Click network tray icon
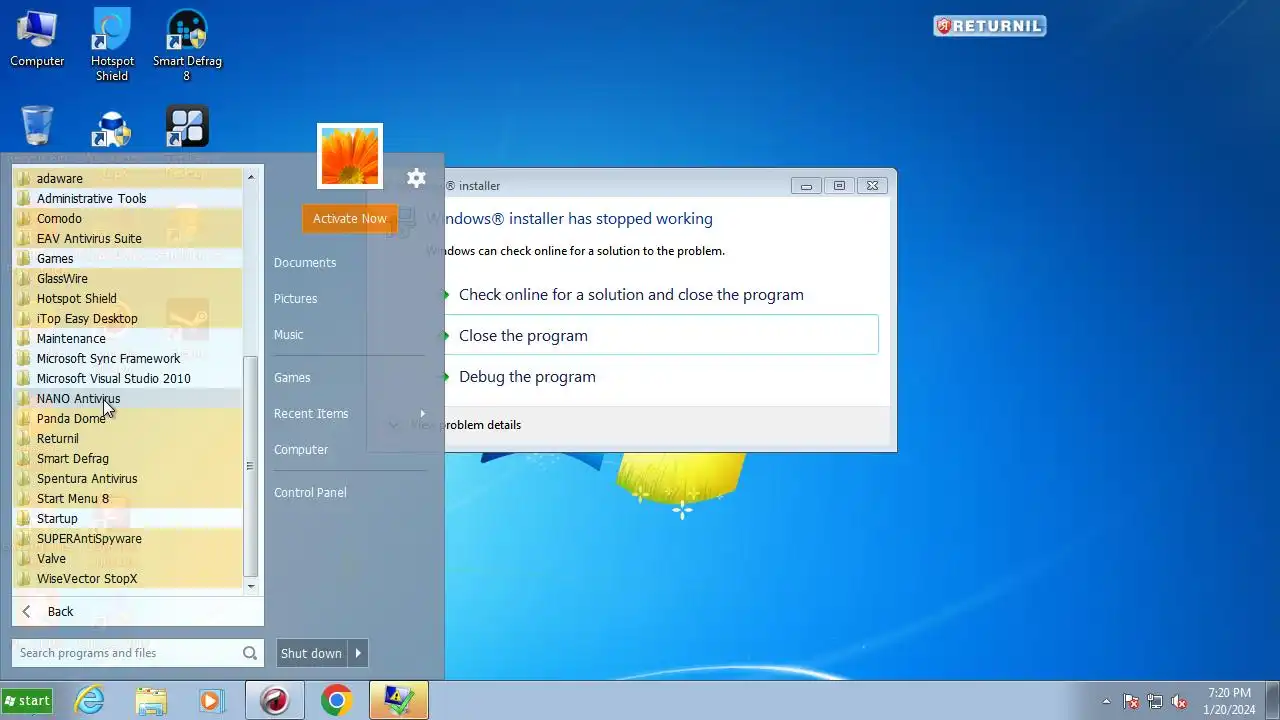 click(x=1155, y=702)
